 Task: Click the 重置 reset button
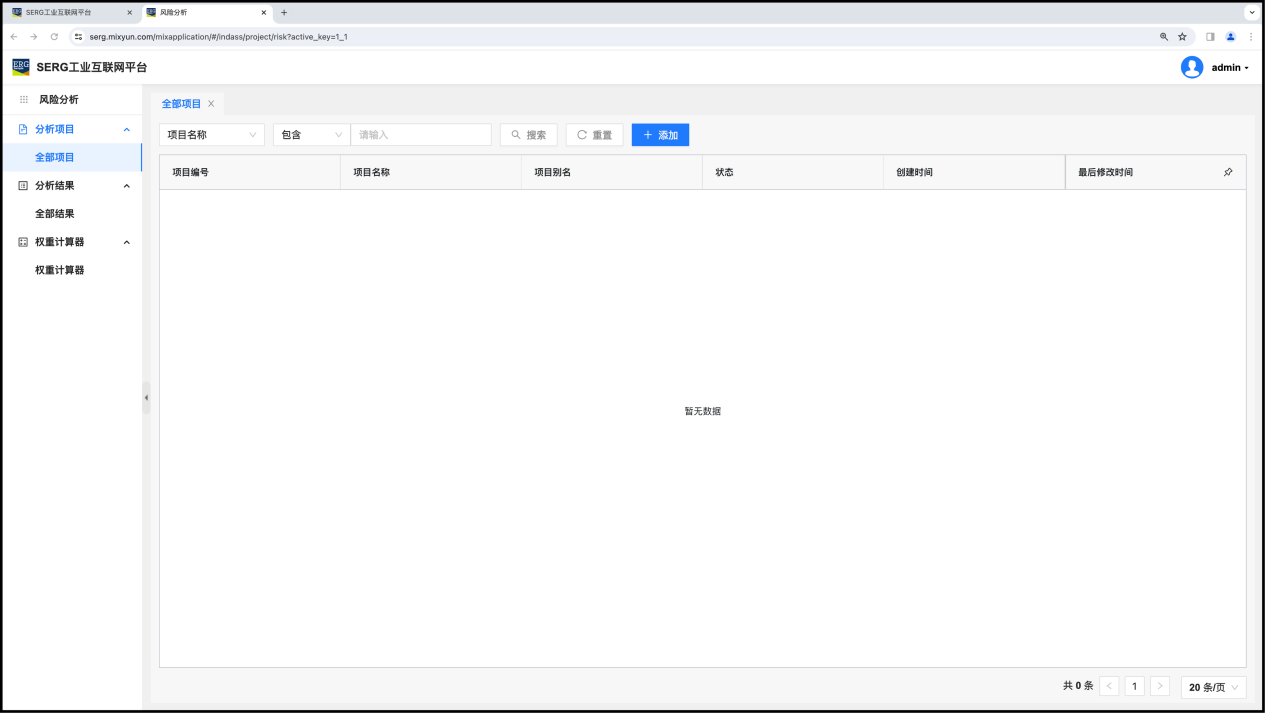(x=594, y=135)
